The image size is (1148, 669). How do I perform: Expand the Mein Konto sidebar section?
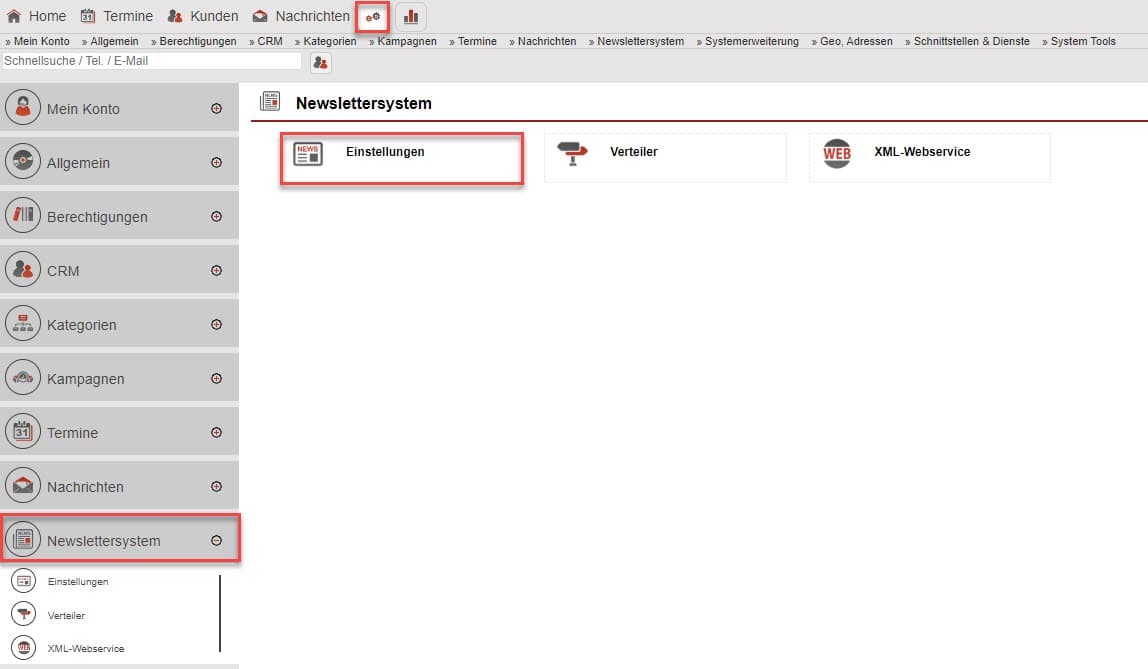(216, 109)
